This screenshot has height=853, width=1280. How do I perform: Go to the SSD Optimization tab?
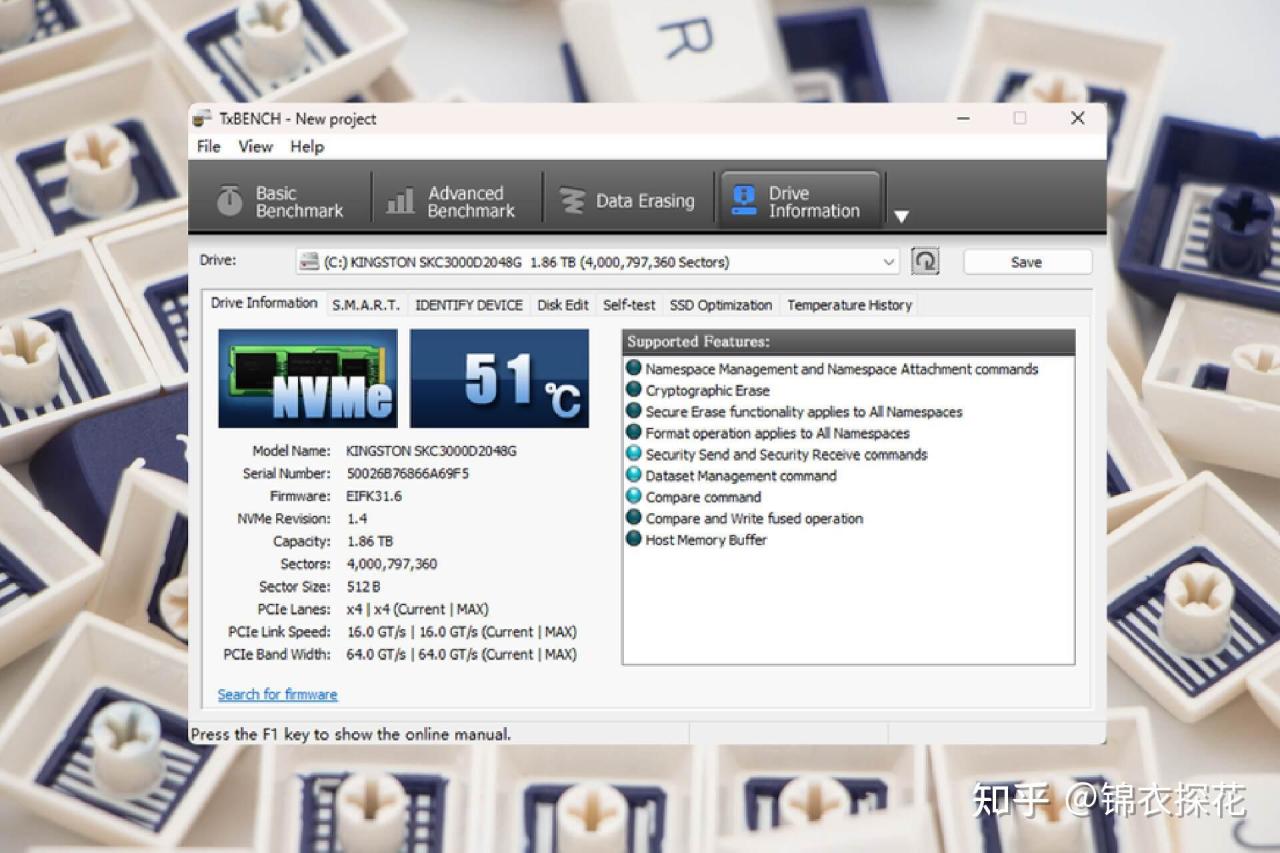point(720,305)
